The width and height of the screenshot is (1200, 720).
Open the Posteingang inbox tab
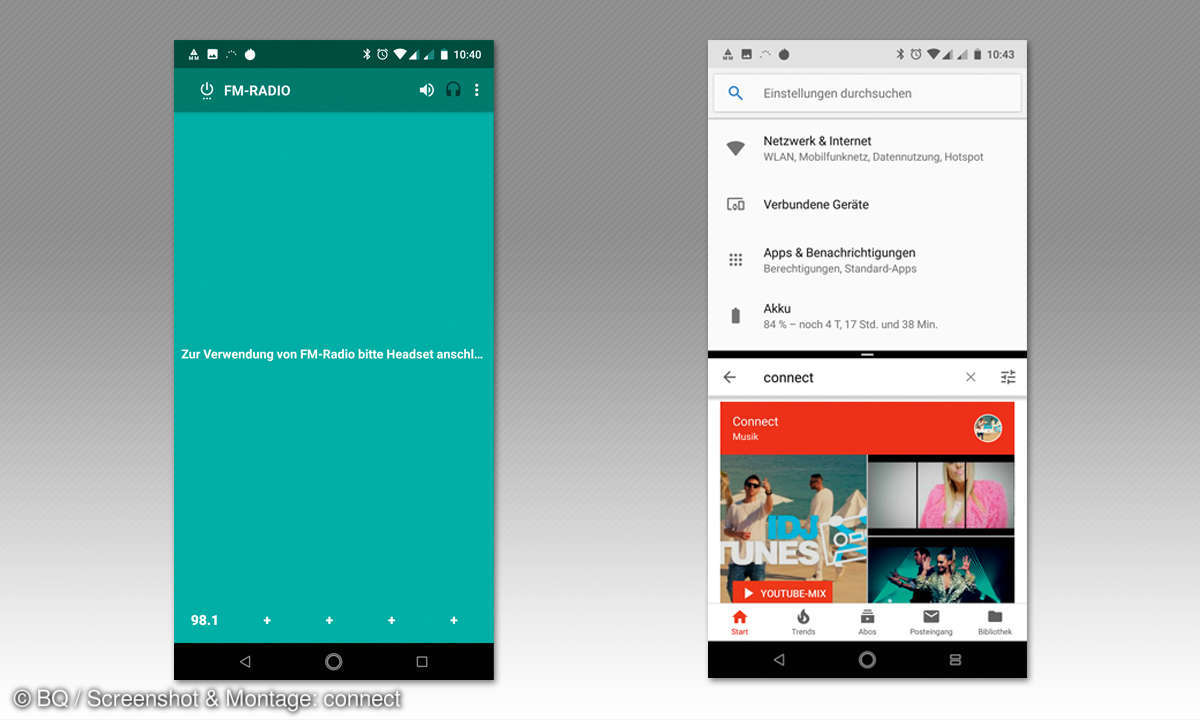[x=931, y=621]
